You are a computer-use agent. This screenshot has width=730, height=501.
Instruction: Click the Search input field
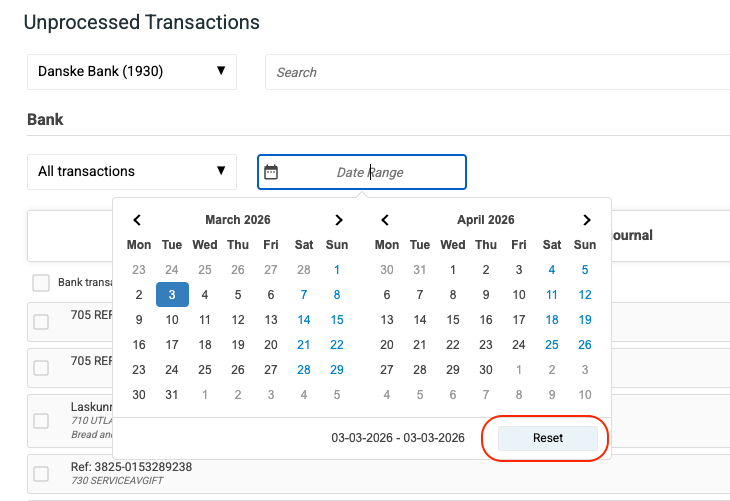tap(497, 72)
